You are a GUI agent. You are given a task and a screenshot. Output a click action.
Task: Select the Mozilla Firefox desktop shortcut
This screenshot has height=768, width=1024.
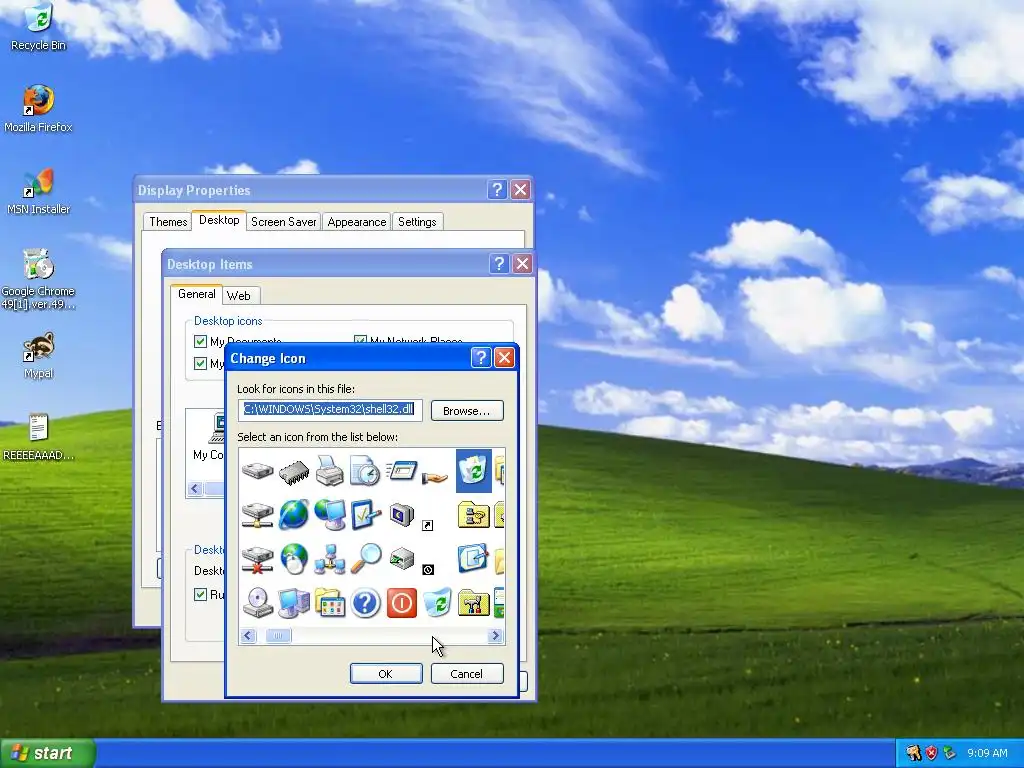pyautogui.click(x=39, y=109)
